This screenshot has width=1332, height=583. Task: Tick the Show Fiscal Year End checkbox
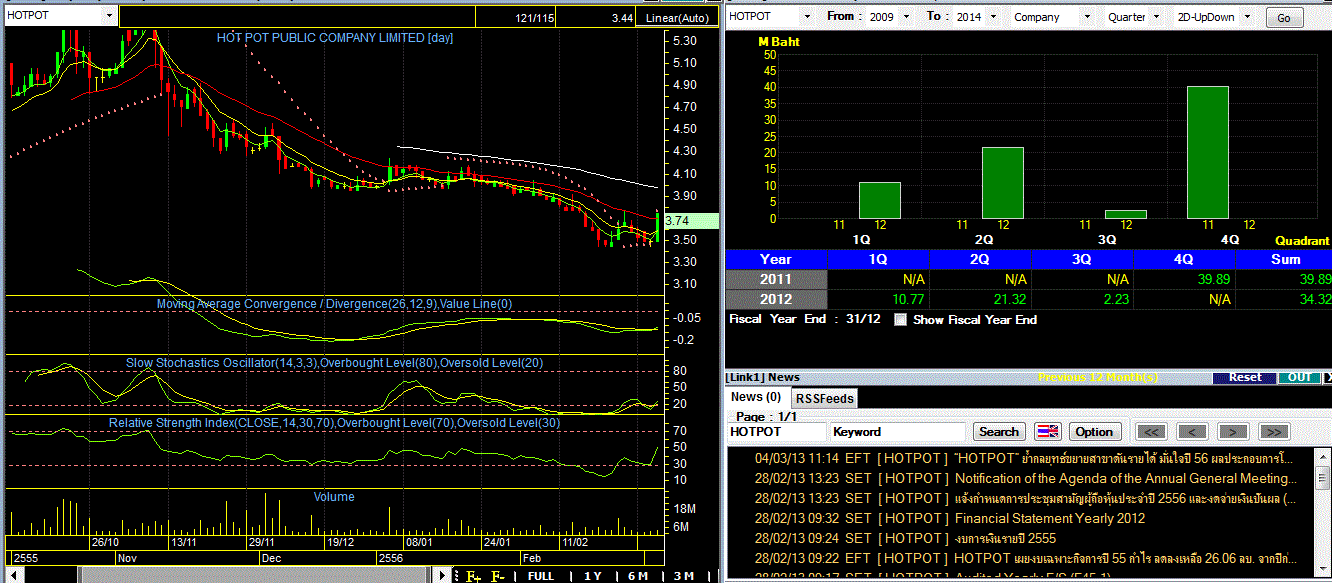(900, 320)
